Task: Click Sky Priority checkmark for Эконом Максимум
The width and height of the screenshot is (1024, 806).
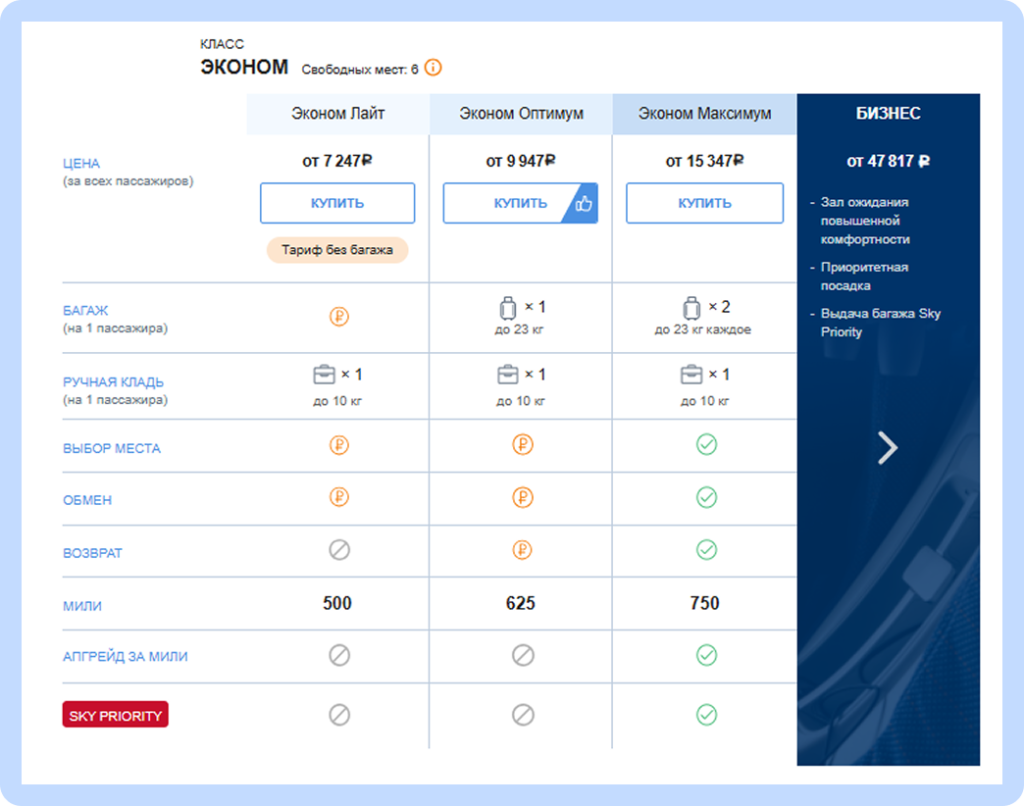Action: click(x=706, y=715)
